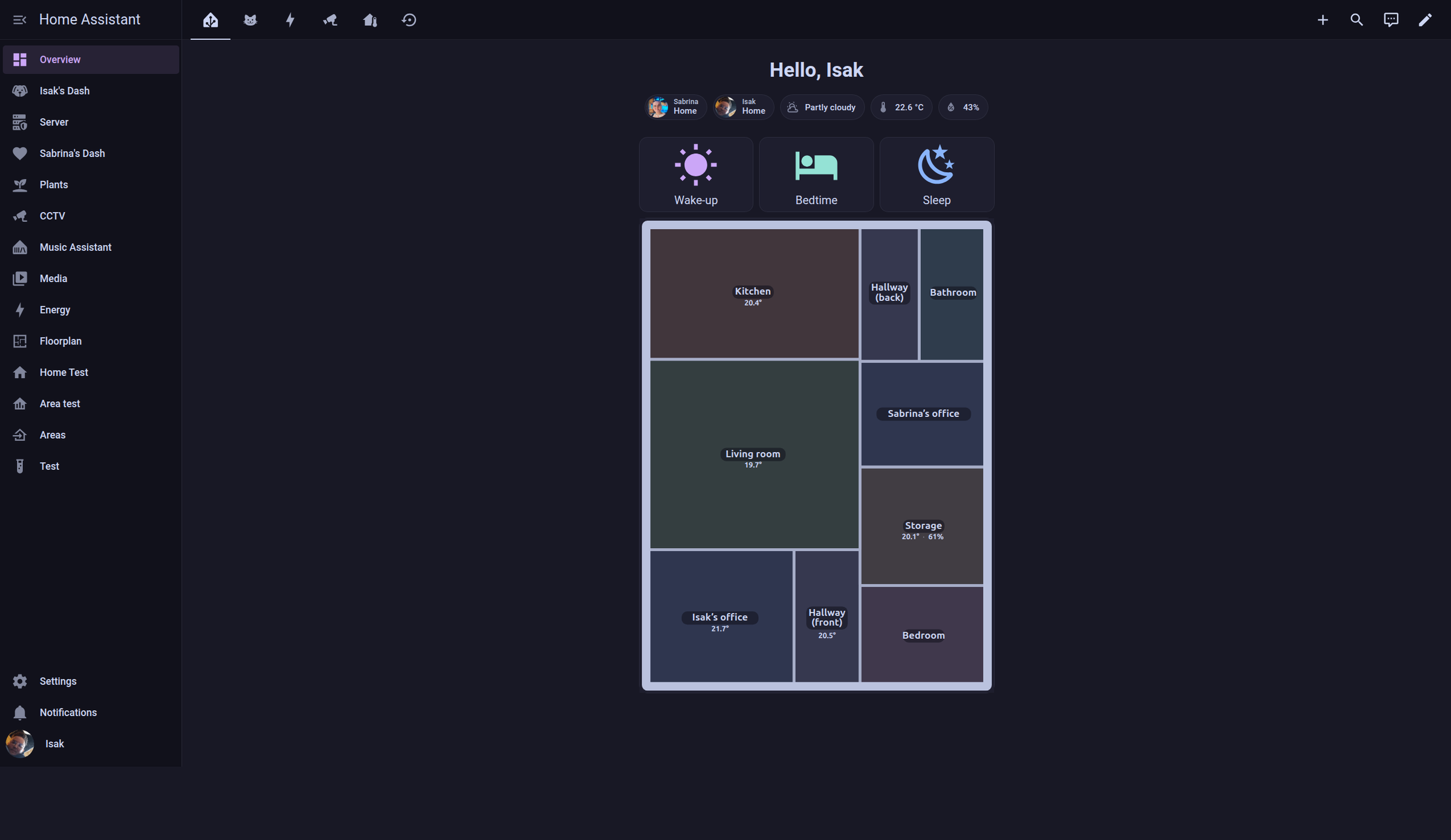Click Sabrina's Home presence badge
The image size is (1451, 840).
(675, 107)
